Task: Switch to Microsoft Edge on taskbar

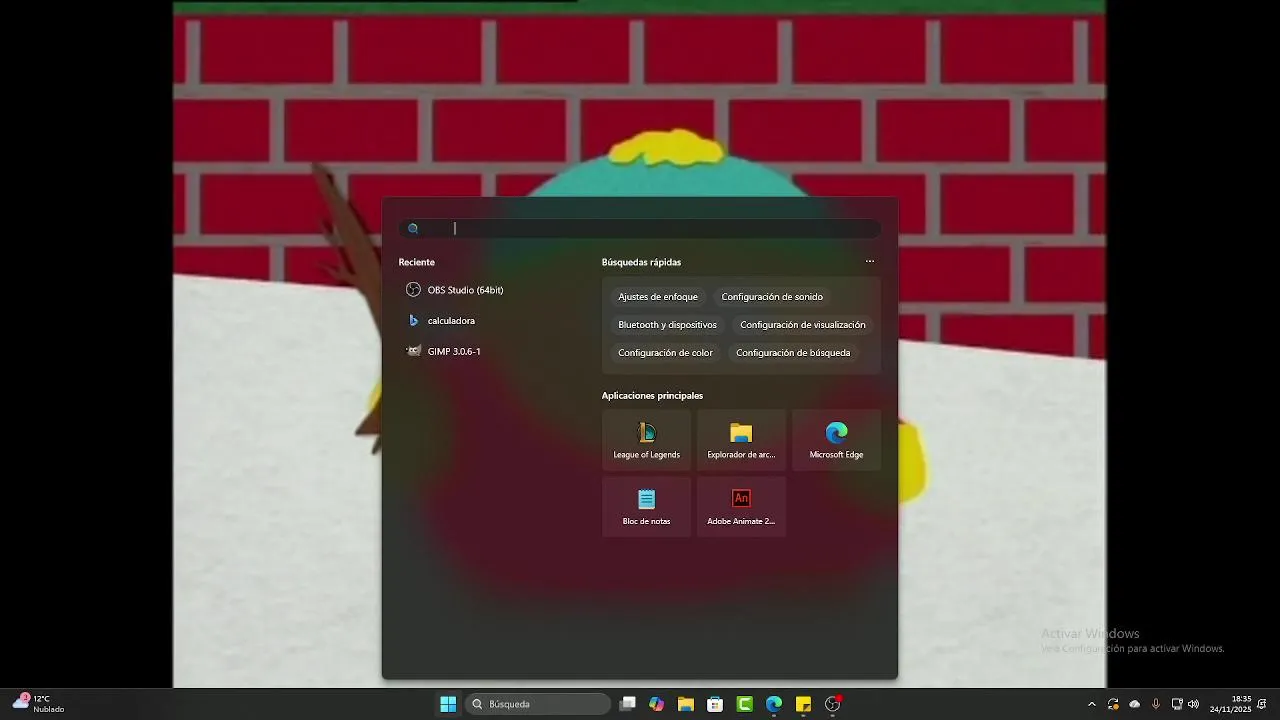Action: [774, 704]
